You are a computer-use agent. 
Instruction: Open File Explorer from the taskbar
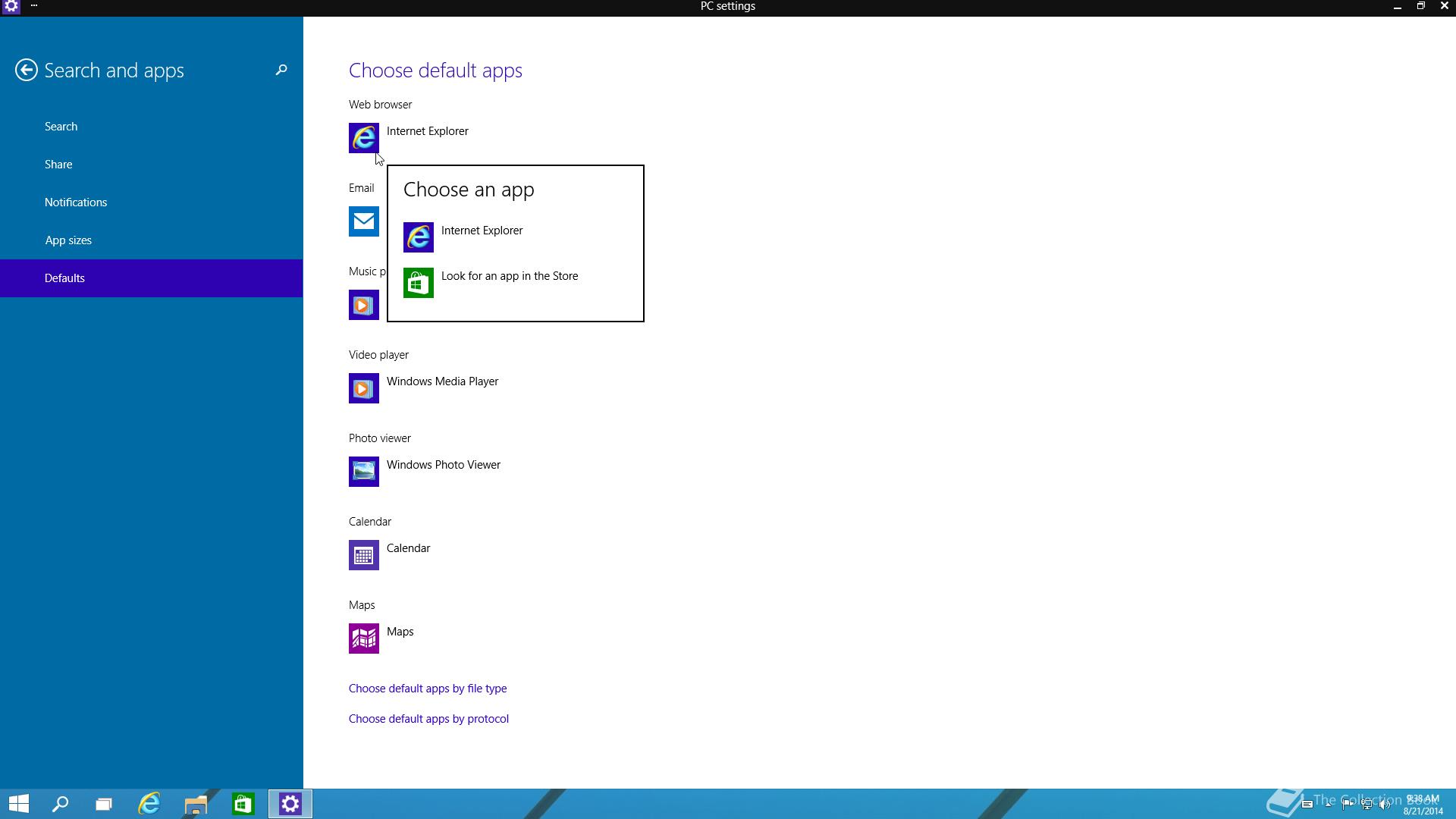point(196,804)
